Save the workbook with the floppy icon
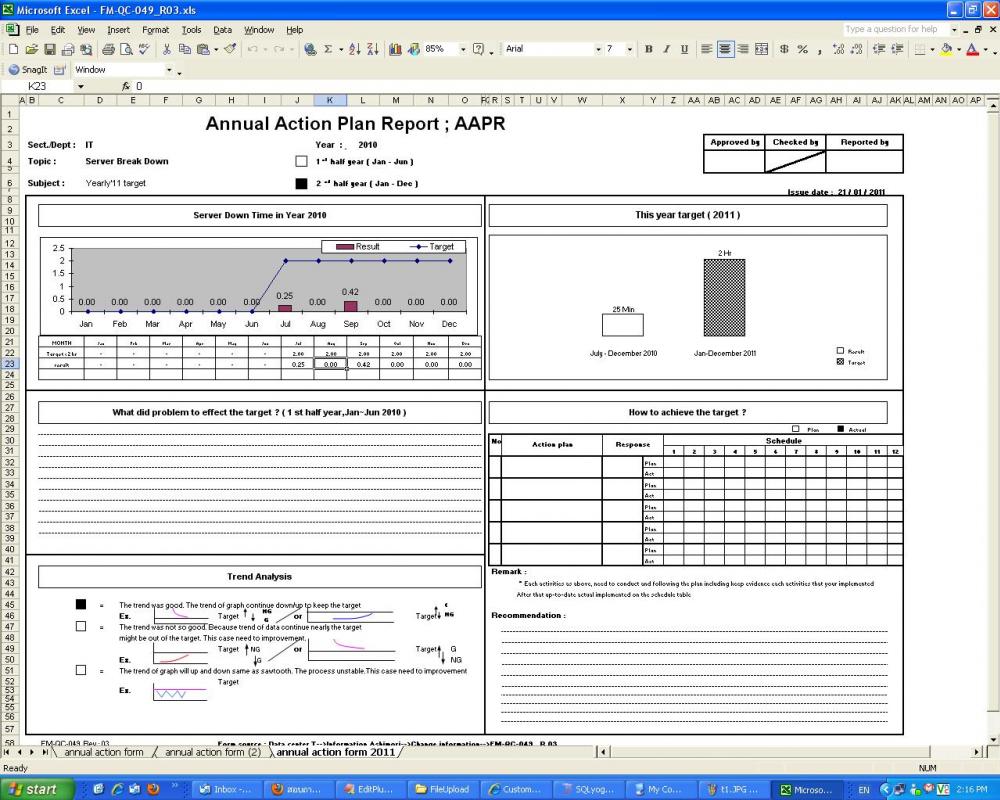 [x=49, y=49]
